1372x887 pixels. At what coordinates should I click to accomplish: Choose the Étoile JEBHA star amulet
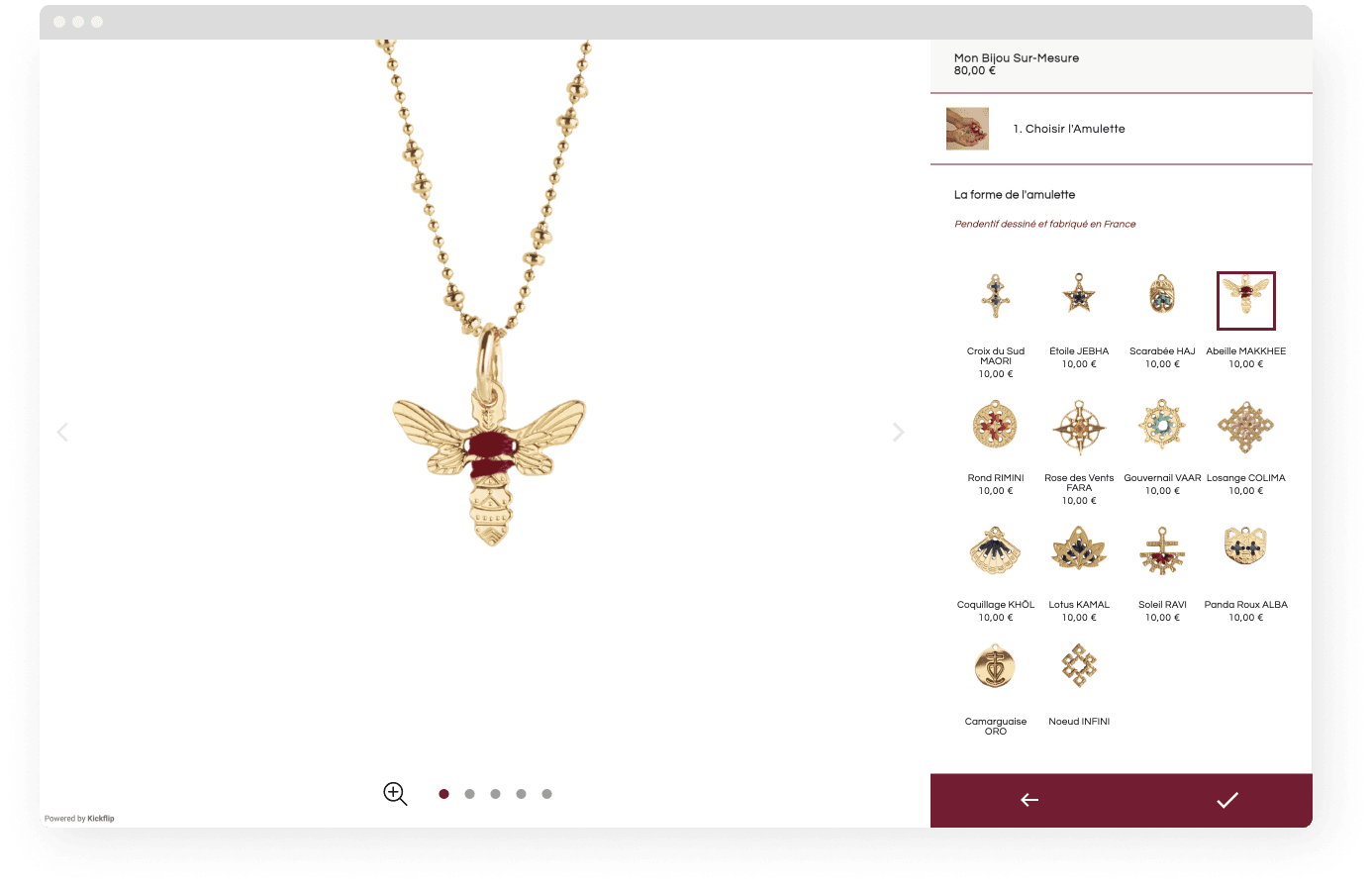tap(1079, 297)
